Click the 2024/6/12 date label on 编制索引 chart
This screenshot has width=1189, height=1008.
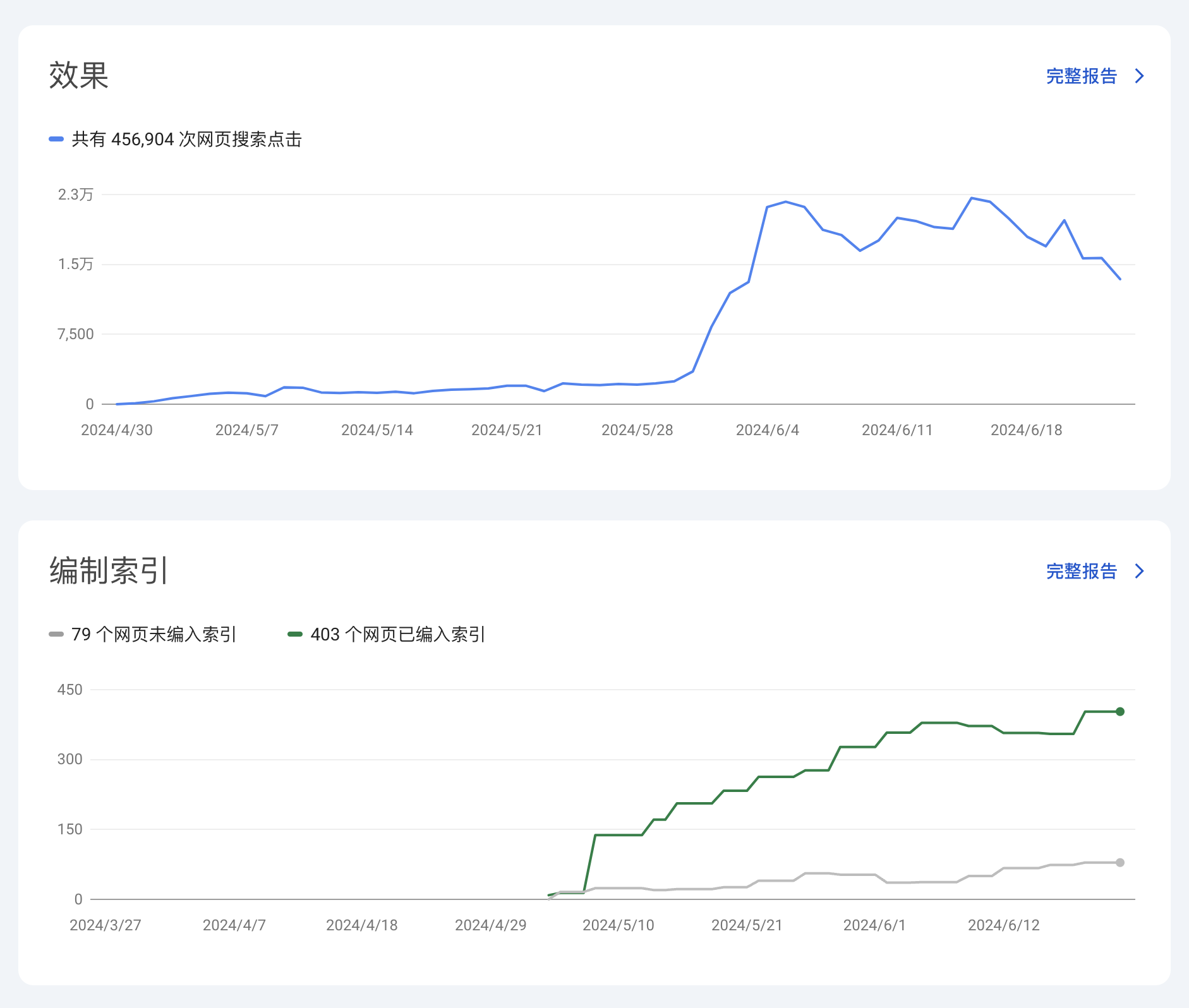click(1004, 925)
